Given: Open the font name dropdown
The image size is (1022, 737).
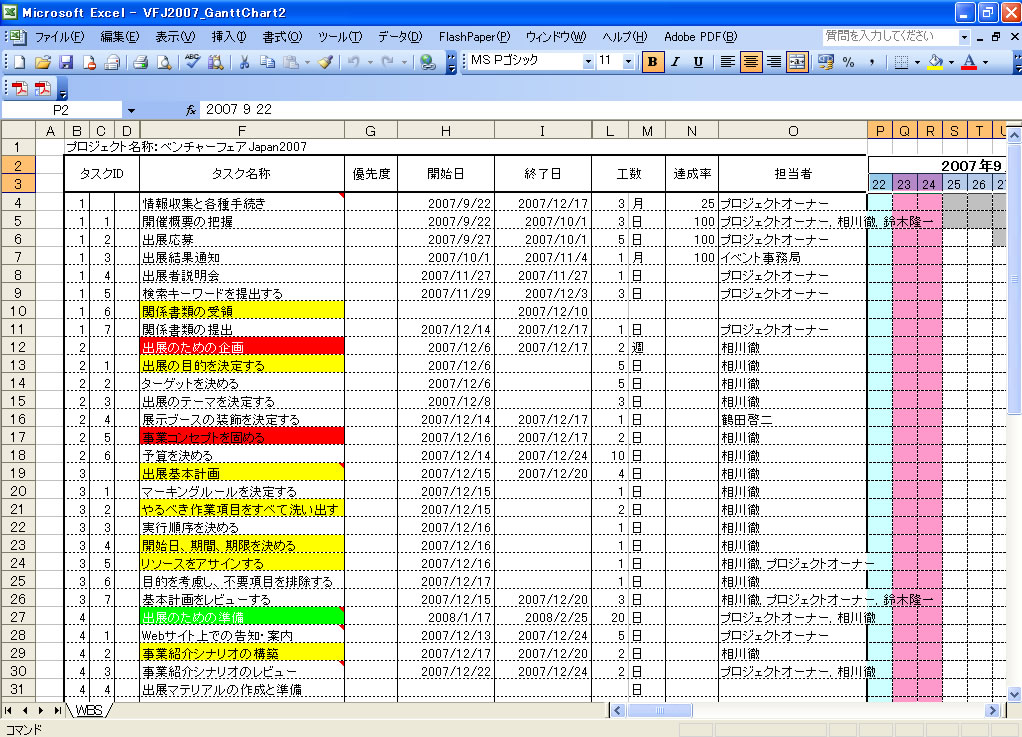Looking at the screenshot, I should (x=588, y=62).
